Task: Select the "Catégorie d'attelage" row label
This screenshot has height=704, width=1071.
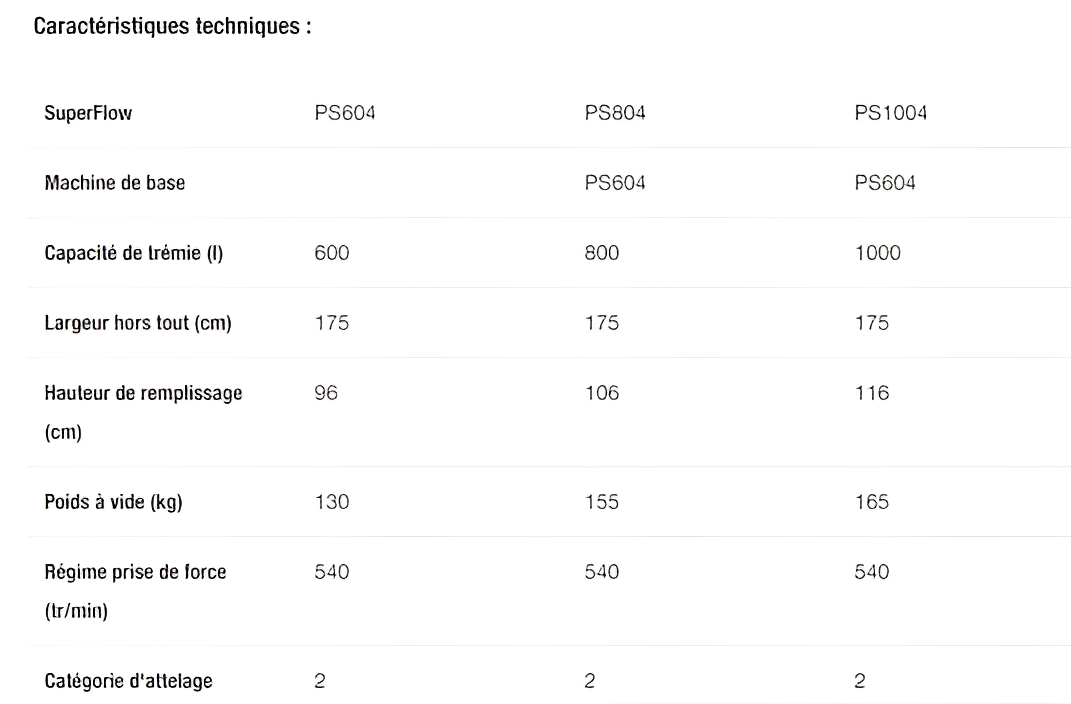Action: coord(128,682)
